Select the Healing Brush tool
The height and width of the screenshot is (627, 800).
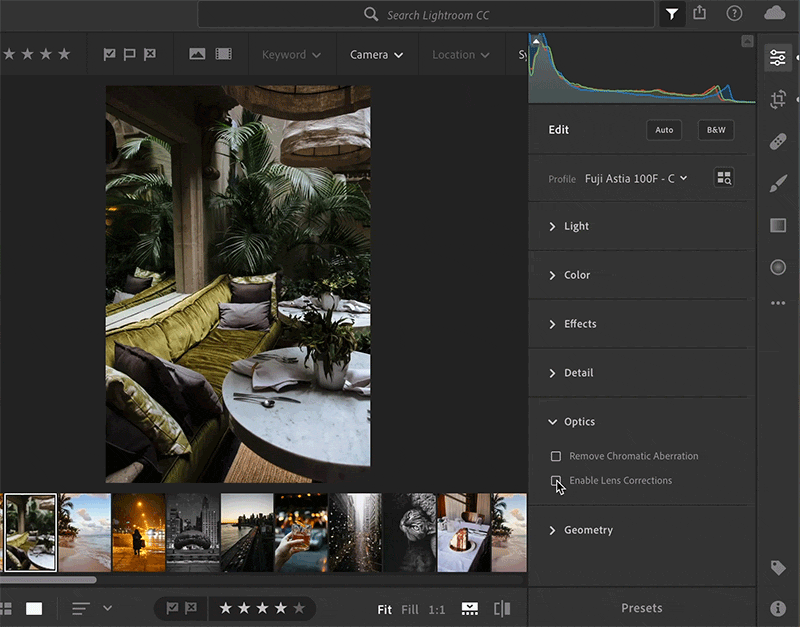pyautogui.click(x=778, y=142)
